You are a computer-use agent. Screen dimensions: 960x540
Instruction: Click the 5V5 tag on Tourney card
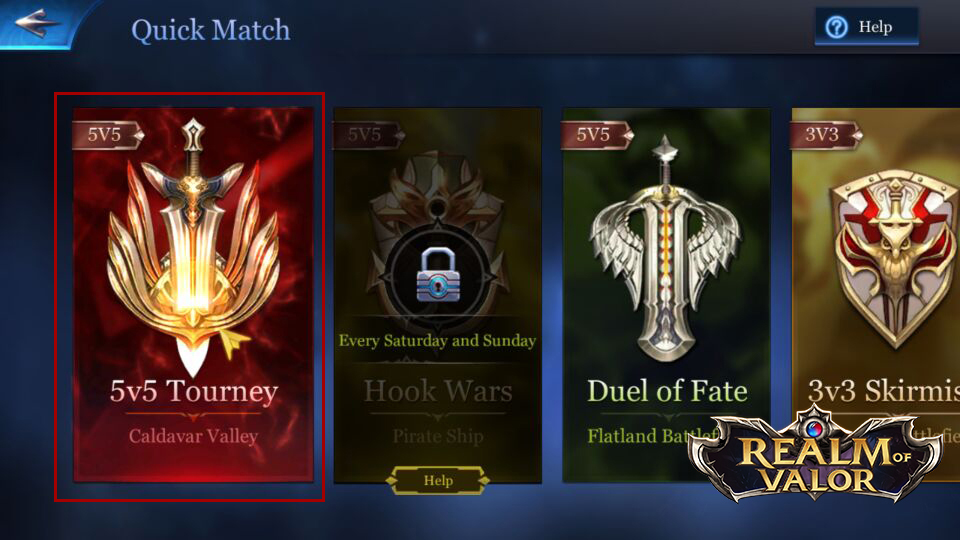[107, 135]
